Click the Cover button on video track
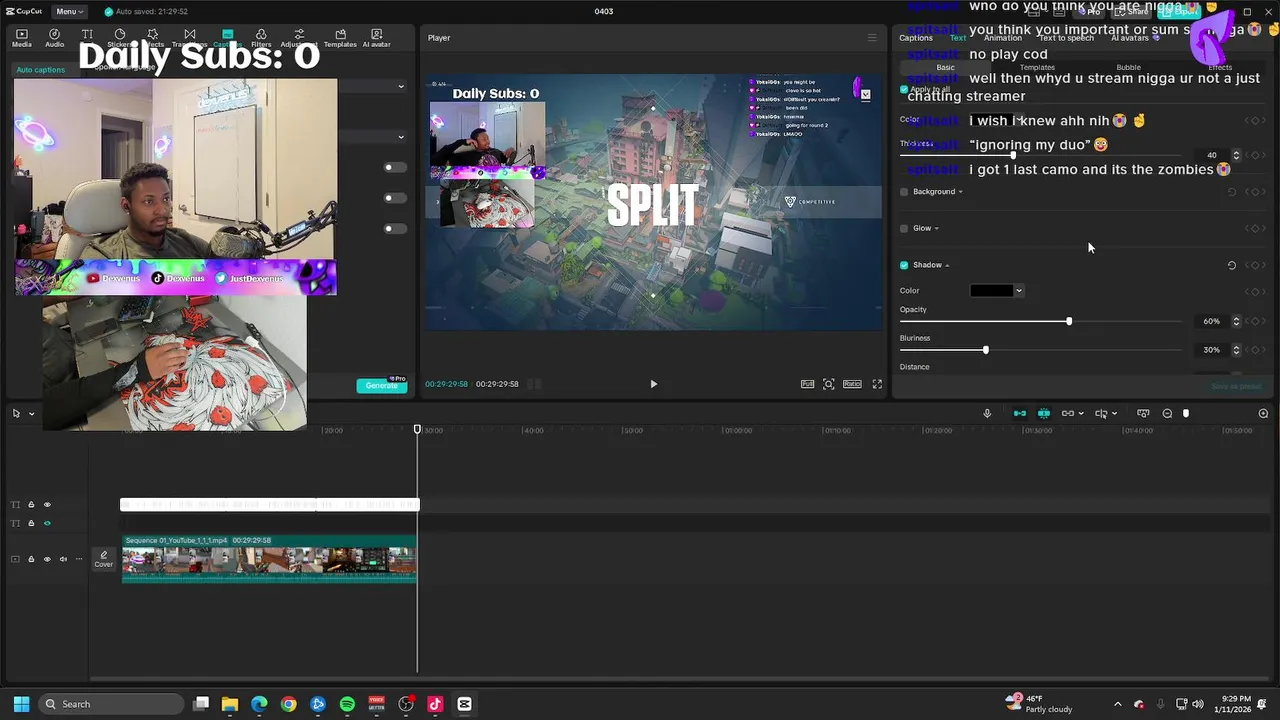The width and height of the screenshot is (1280, 720). (x=104, y=559)
